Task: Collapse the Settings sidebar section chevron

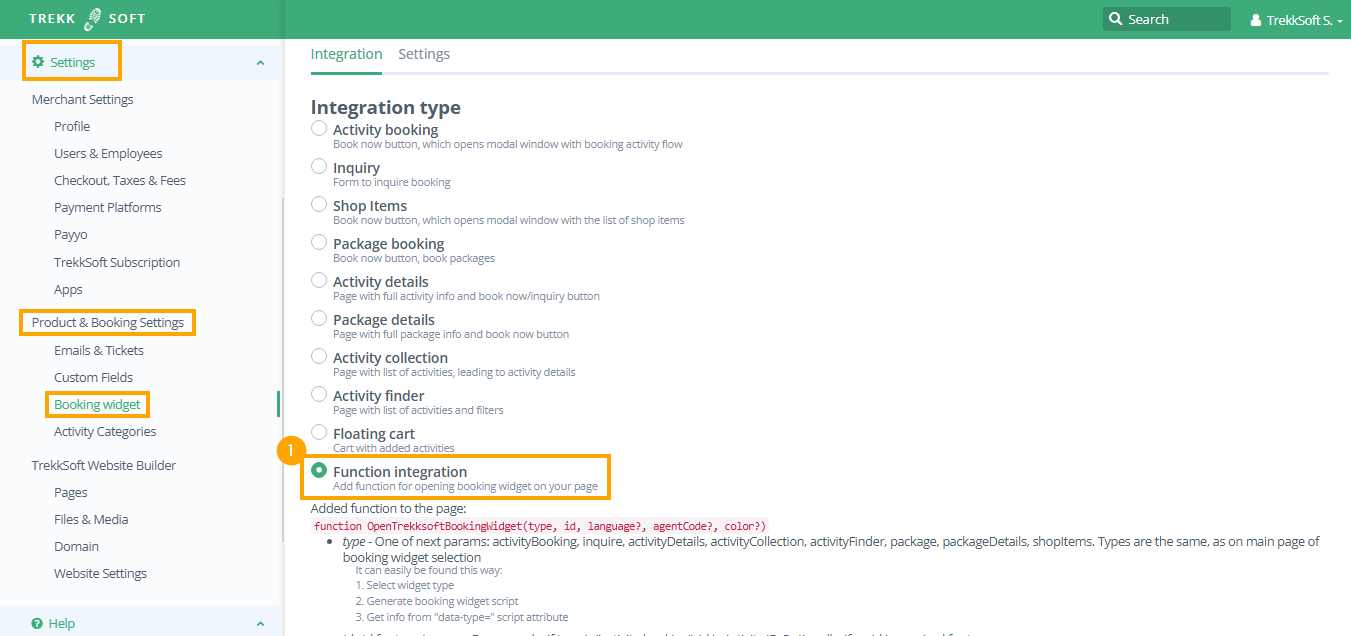Action: tap(260, 63)
